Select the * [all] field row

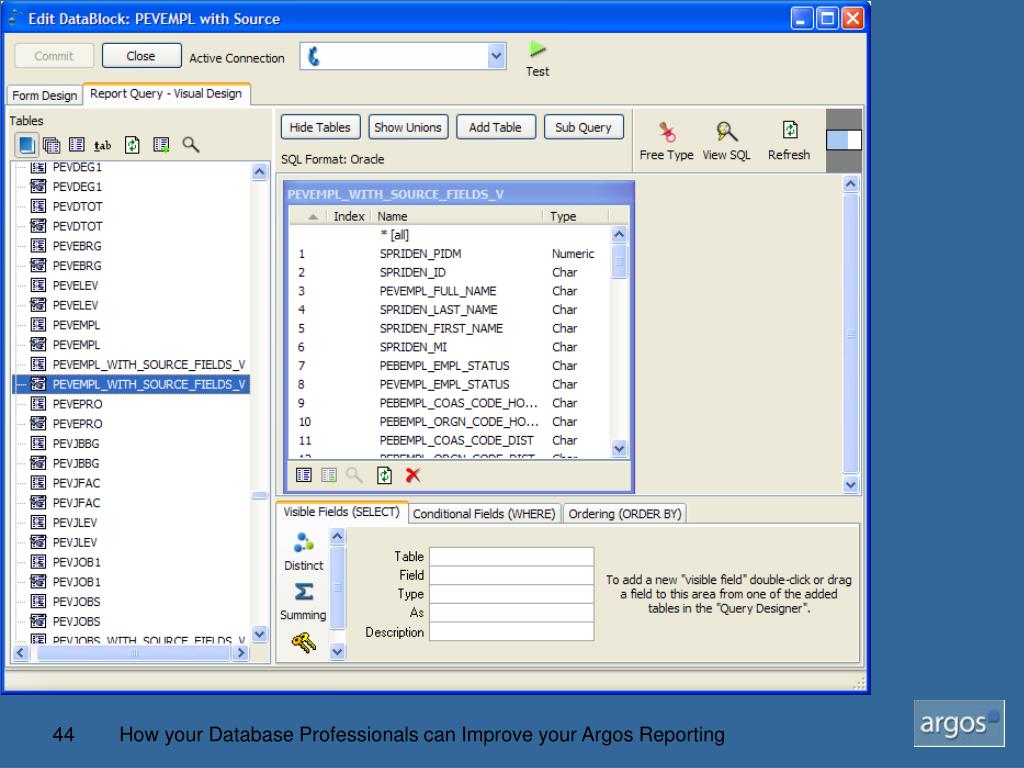[x=450, y=234]
